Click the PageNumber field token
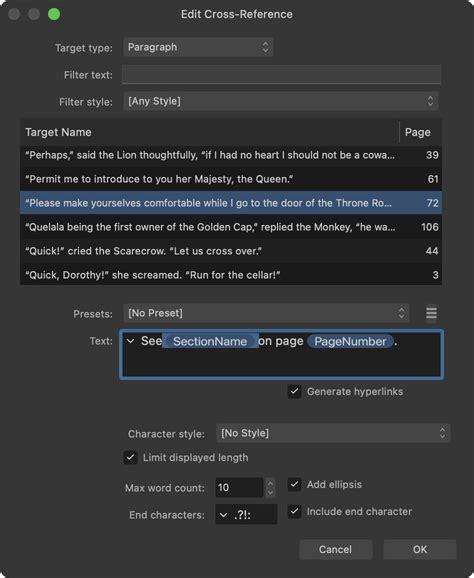Screen dimensions: 474x578 point(350,341)
